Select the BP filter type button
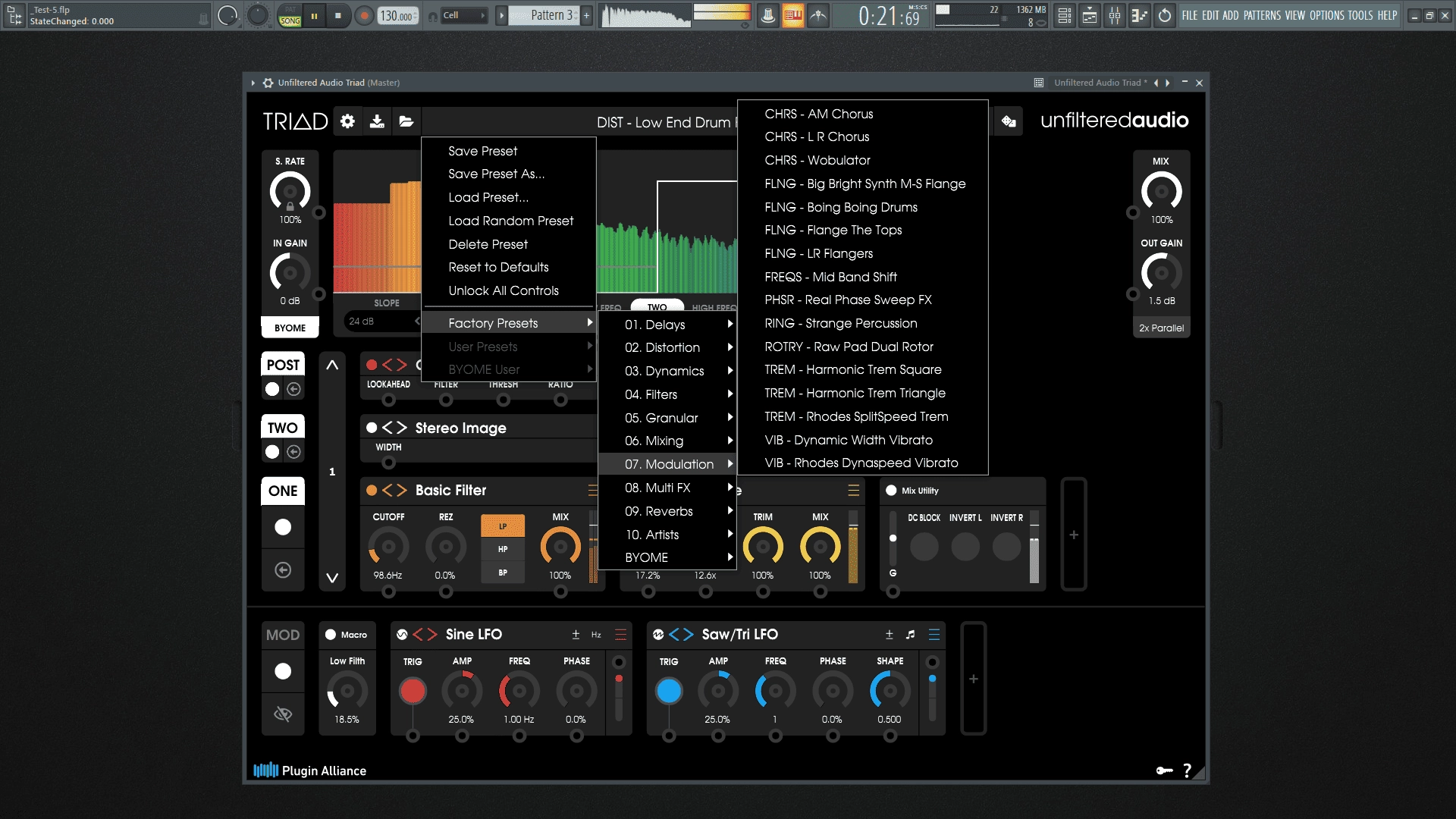 click(503, 573)
